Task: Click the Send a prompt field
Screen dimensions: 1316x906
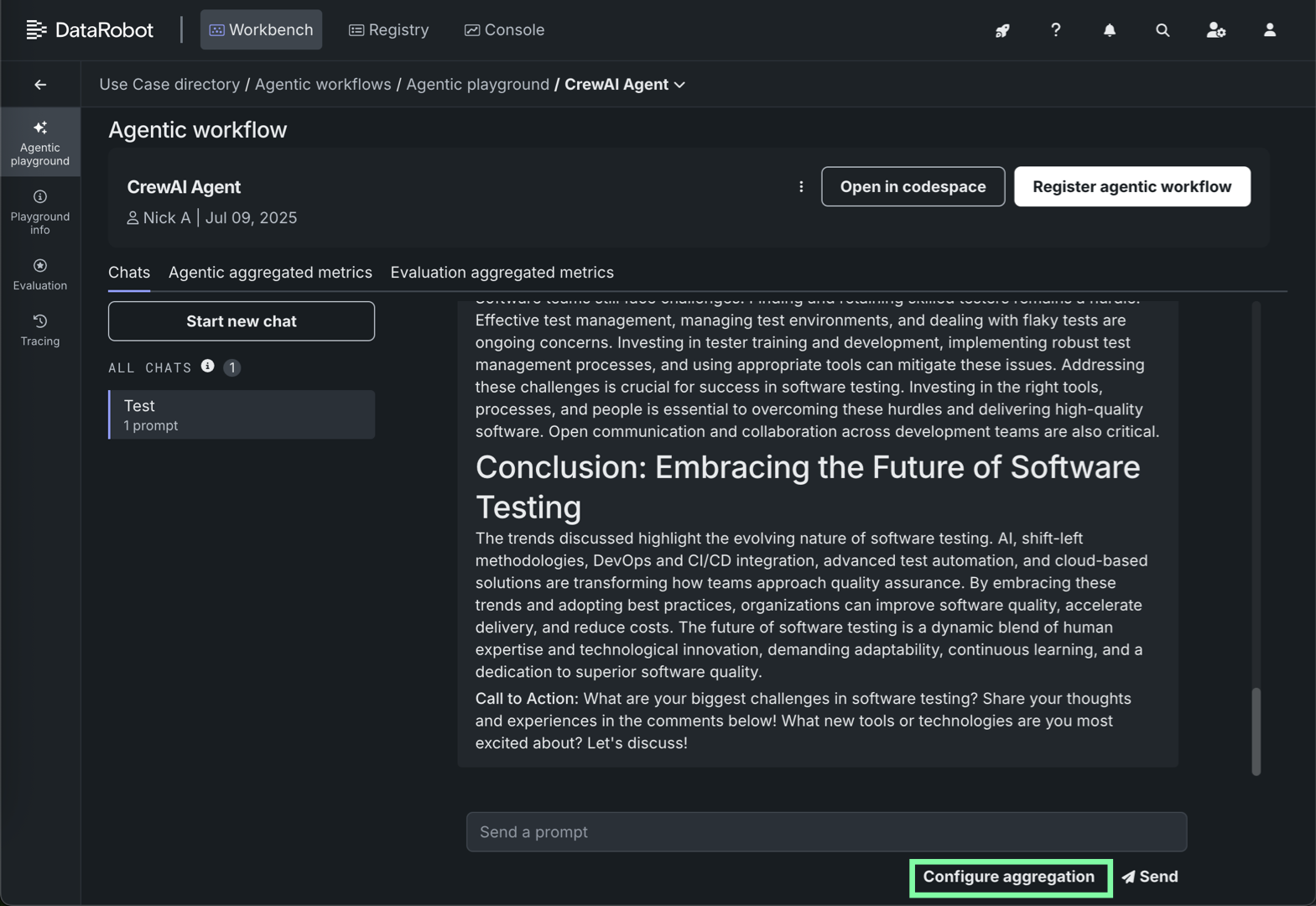Action: (x=826, y=832)
